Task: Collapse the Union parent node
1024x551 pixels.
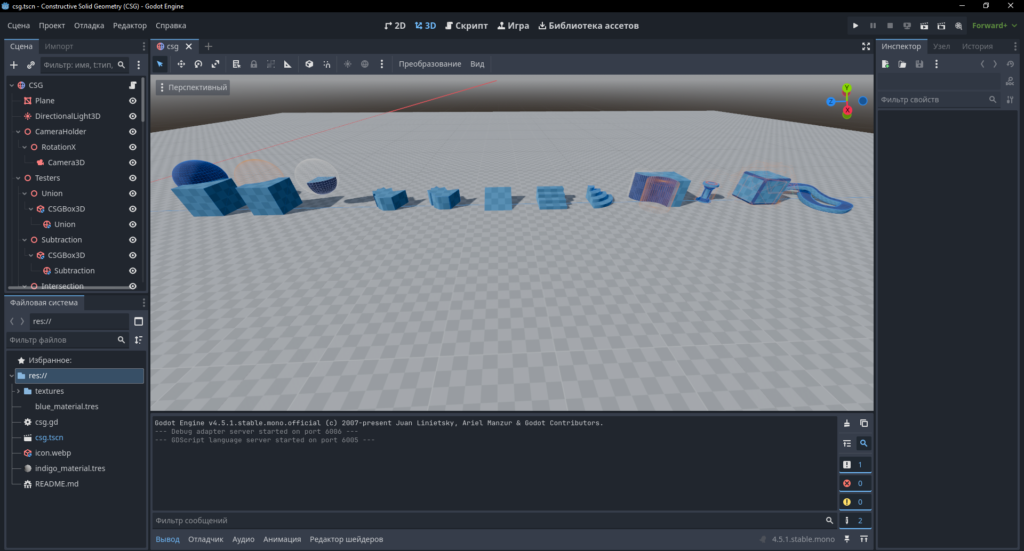Action: pyautogui.click(x=24, y=193)
